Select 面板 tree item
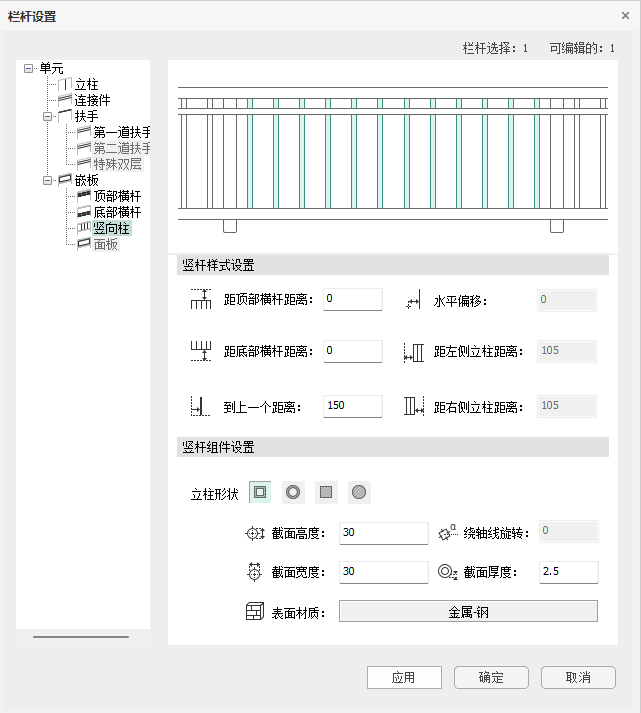641x713 pixels. pyautogui.click(x=105, y=244)
